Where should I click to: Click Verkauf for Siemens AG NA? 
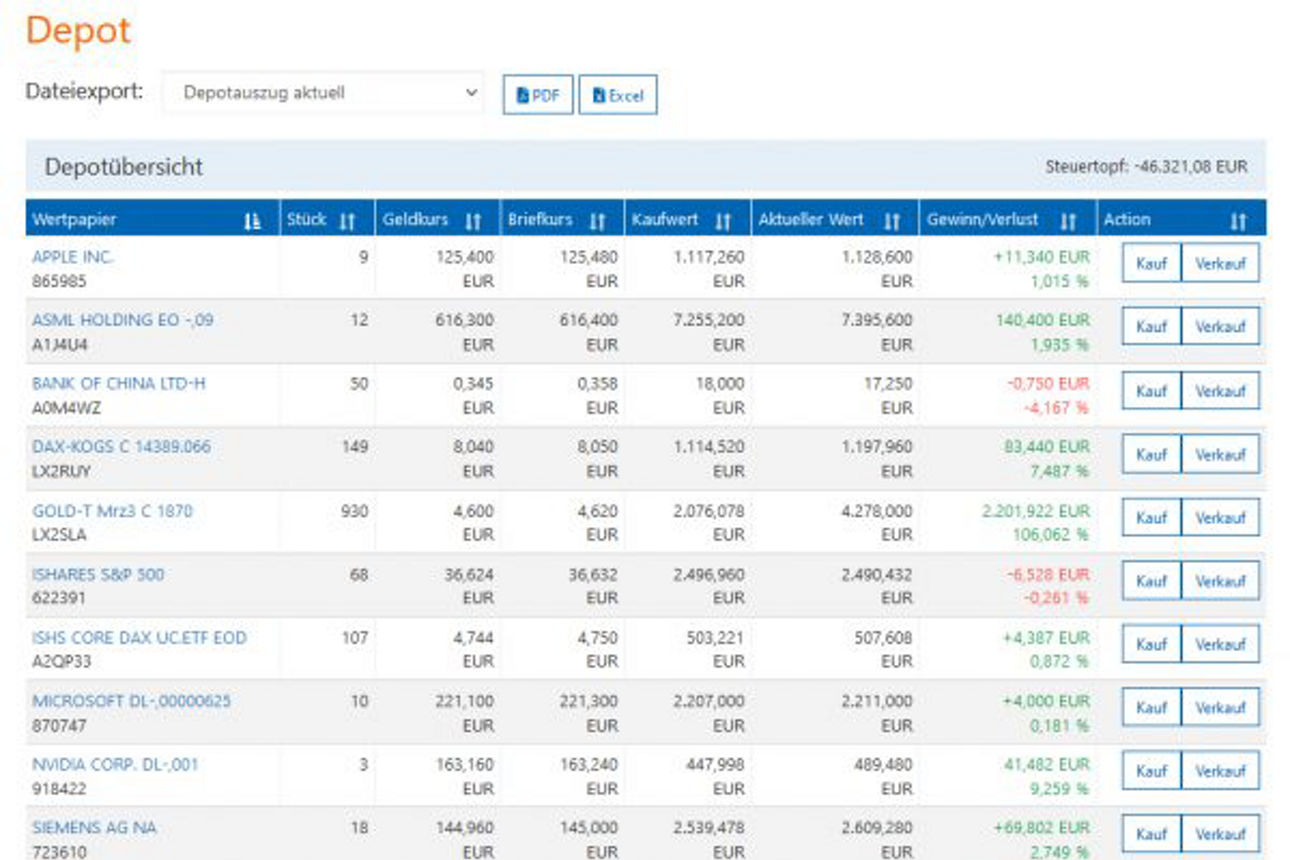tap(1220, 834)
